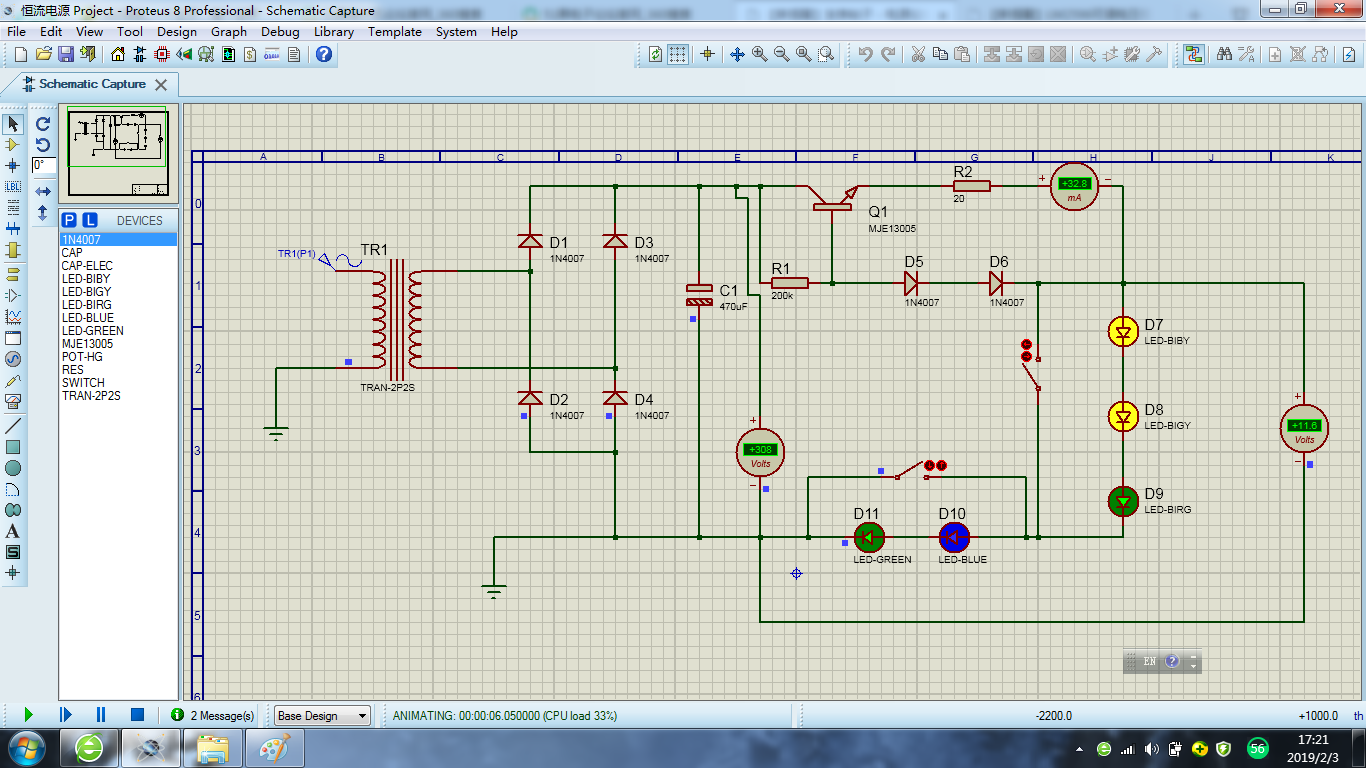
Task: Choose the Selection Mode arrow tool
Action: (x=13, y=124)
